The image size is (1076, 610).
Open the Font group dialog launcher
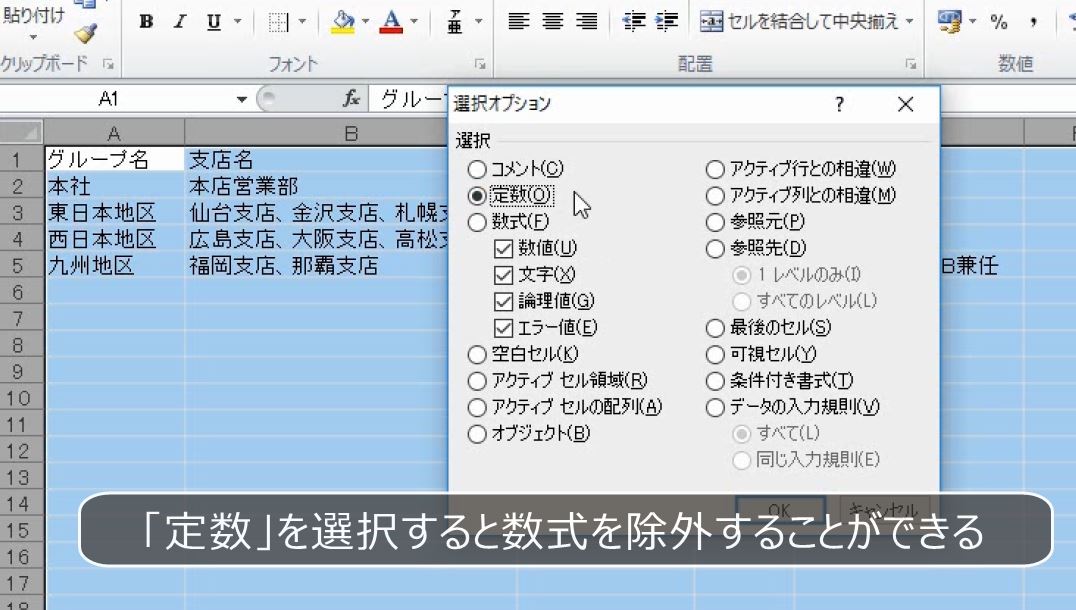(x=479, y=64)
